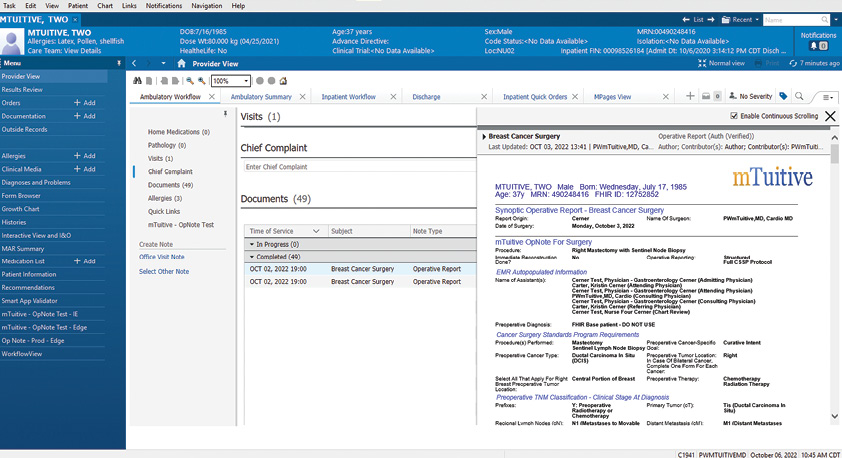The width and height of the screenshot is (842, 458).
Task: Close the Inpatient Quick Orders tab
Action: 575,97
